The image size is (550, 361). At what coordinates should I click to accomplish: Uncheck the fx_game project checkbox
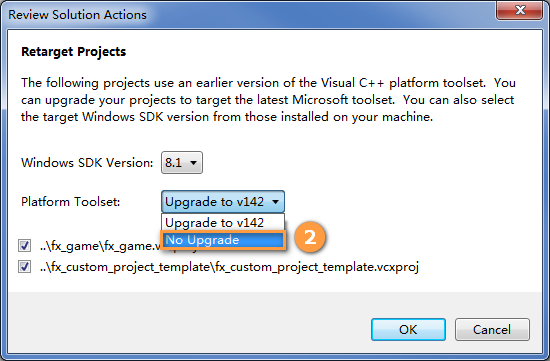24,246
